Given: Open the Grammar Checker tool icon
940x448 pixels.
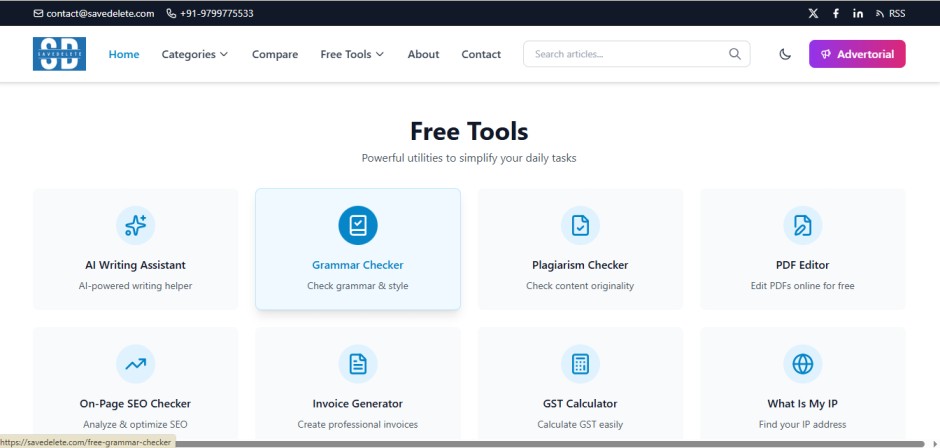Looking at the screenshot, I should [x=358, y=226].
